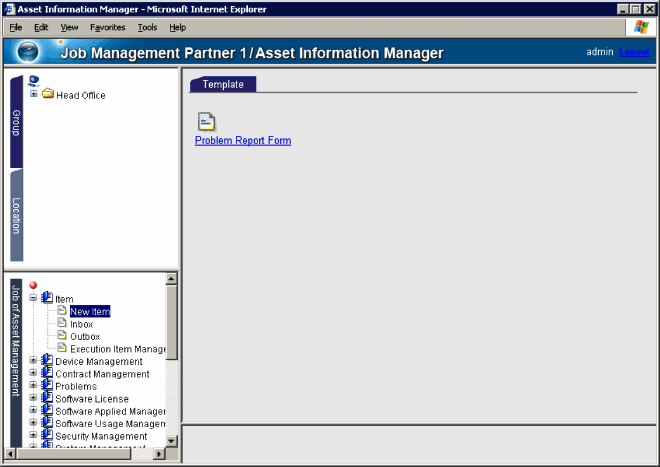Click the Device Management book icon
This screenshot has height=467, width=660.
[x=47, y=360]
